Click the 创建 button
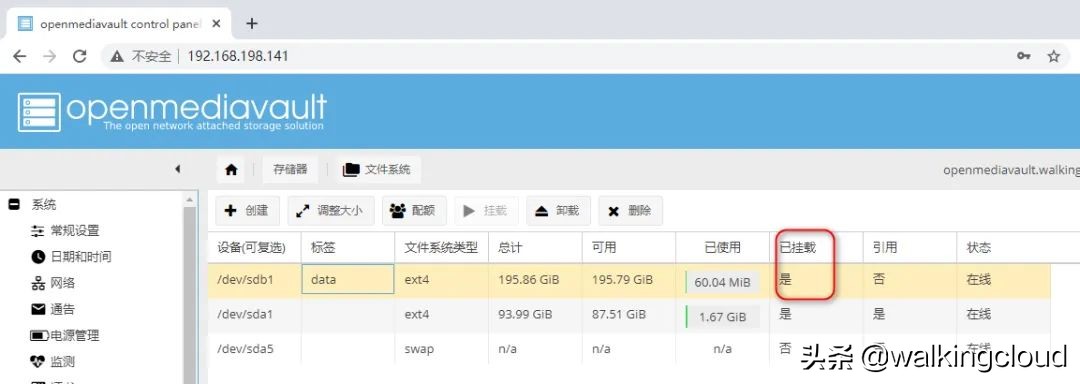Viewport: 1080px width, 384px height. (247, 211)
